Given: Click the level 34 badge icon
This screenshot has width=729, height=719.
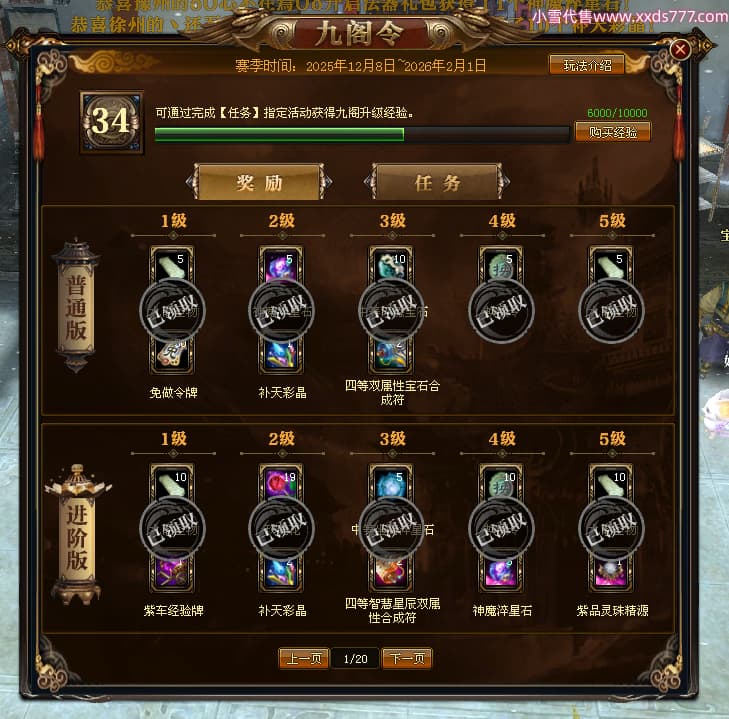Looking at the screenshot, I should tap(112, 123).
